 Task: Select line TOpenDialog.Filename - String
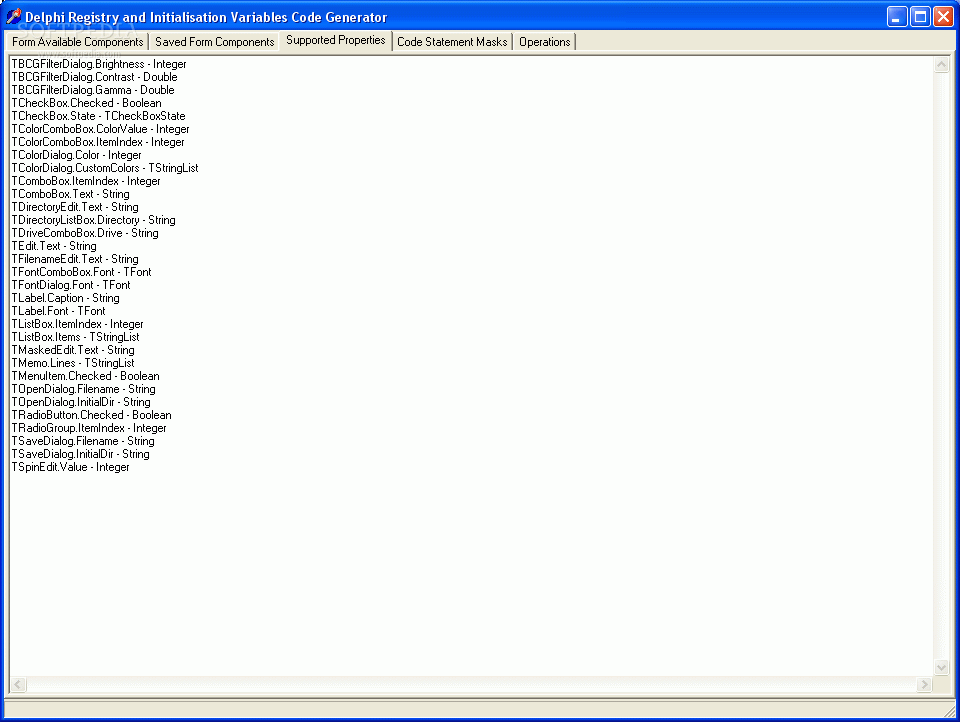pos(83,389)
